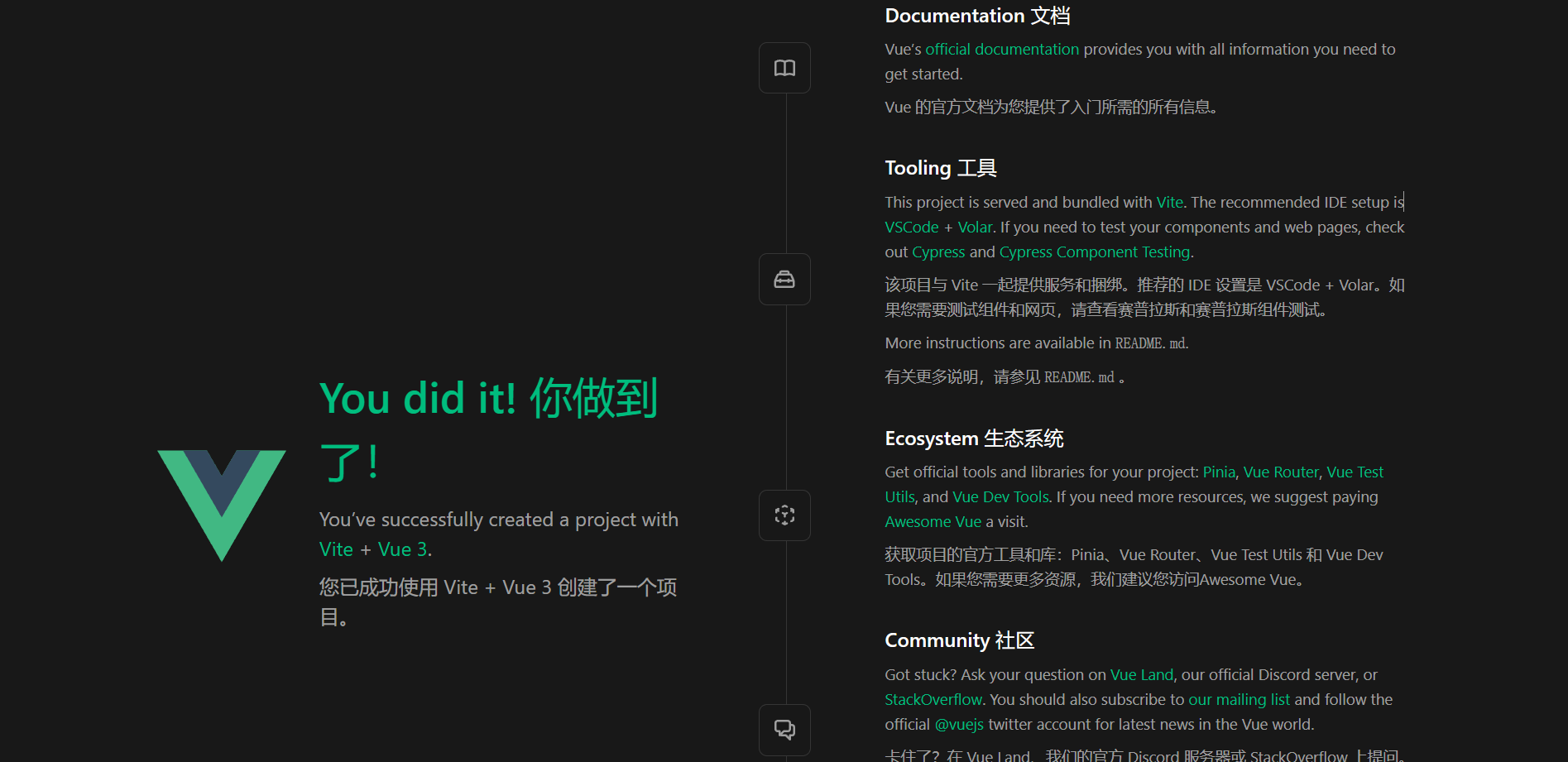Click the 您已成功使用 Vite + Vue 3 text
This screenshot has height=762, width=1568.
click(498, 602)
